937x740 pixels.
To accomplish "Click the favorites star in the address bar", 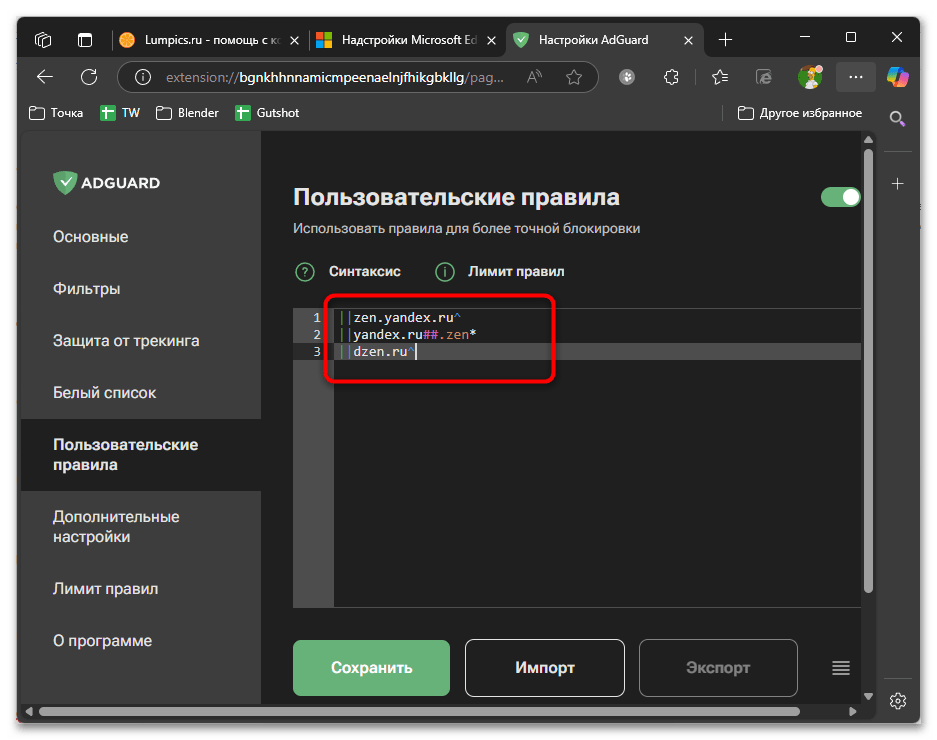I will point(573,76).
